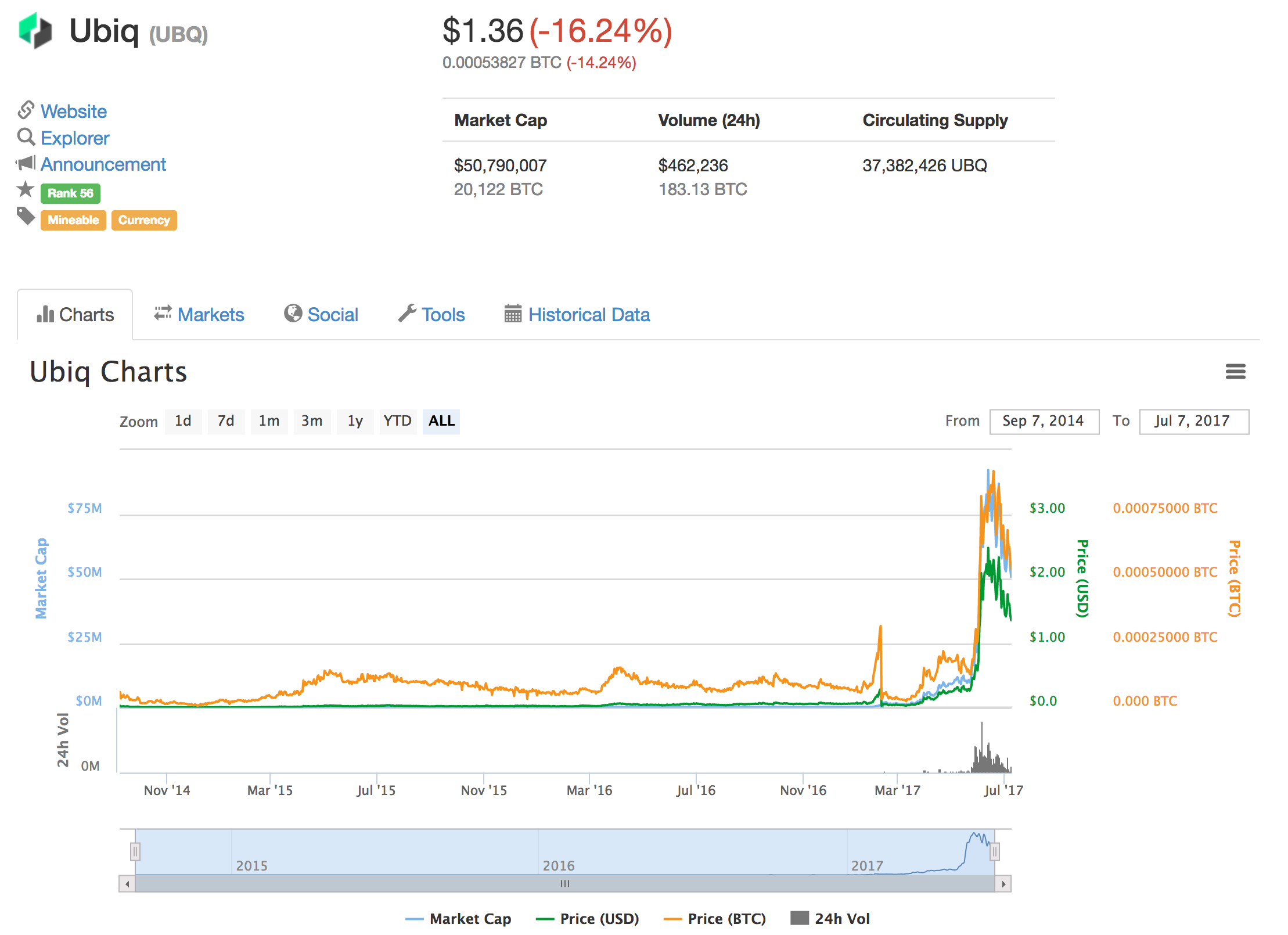Click the 0.00053827 BTC price text
The width and height of the screenshot is (1288, 935).
tap(502, 62)
